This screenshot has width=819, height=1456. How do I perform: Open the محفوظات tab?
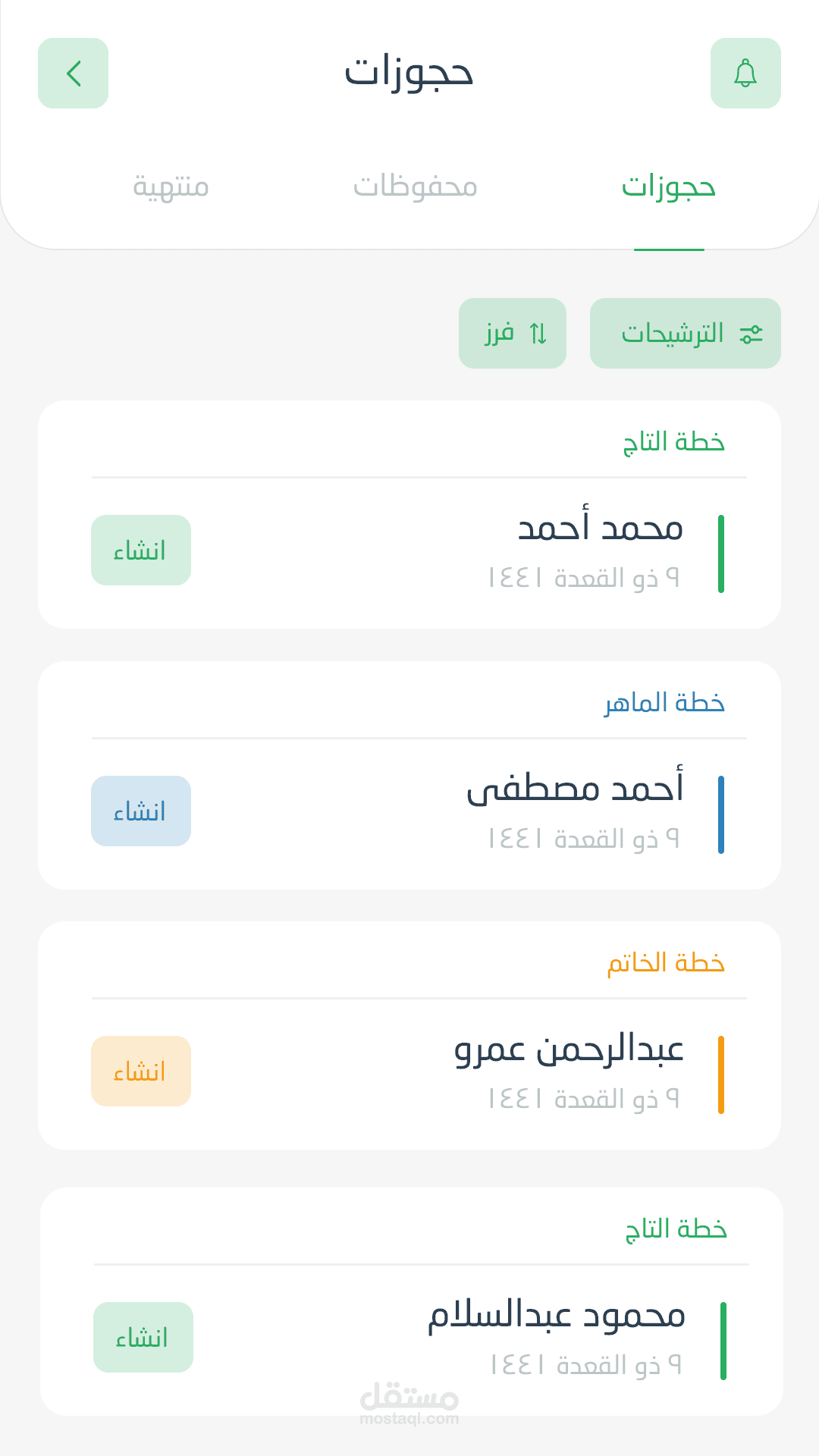point(416,187)
